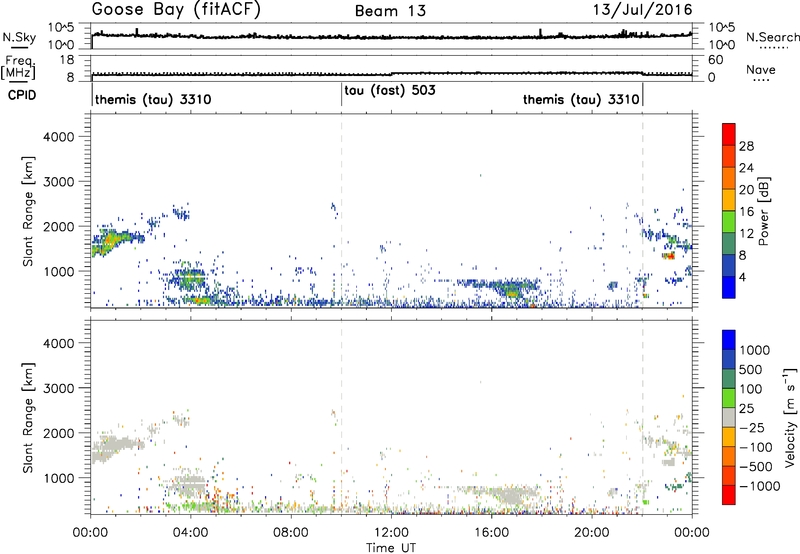This screenshot has width=800, height=554.
Task: Click the 'Velocity [m s⁻¹]' colorbar title
Action: [x=790, y=417]
